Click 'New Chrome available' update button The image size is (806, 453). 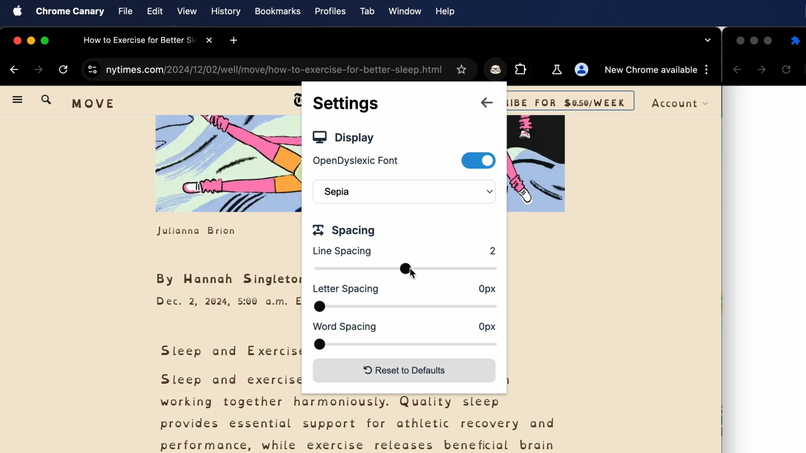coord(651,69)
